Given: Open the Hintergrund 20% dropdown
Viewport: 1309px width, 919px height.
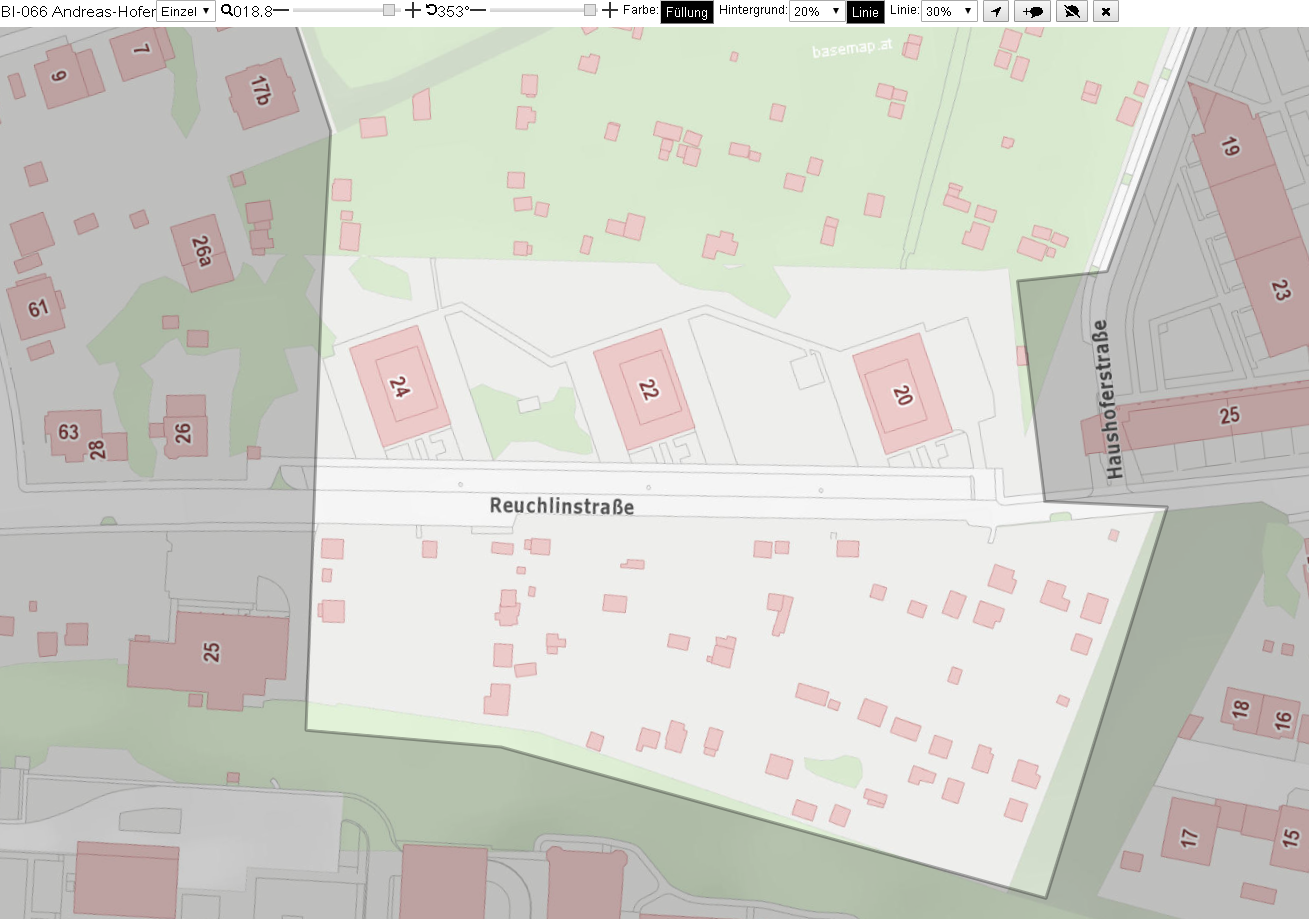Looking at the screenshot, I should [x=816, y=11].
